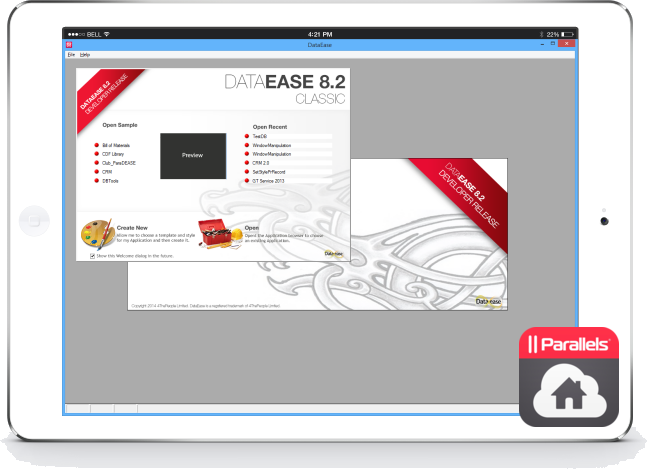Tap the iPad home button
Viewport: 647px width, 469px height.
coord(34,221)
